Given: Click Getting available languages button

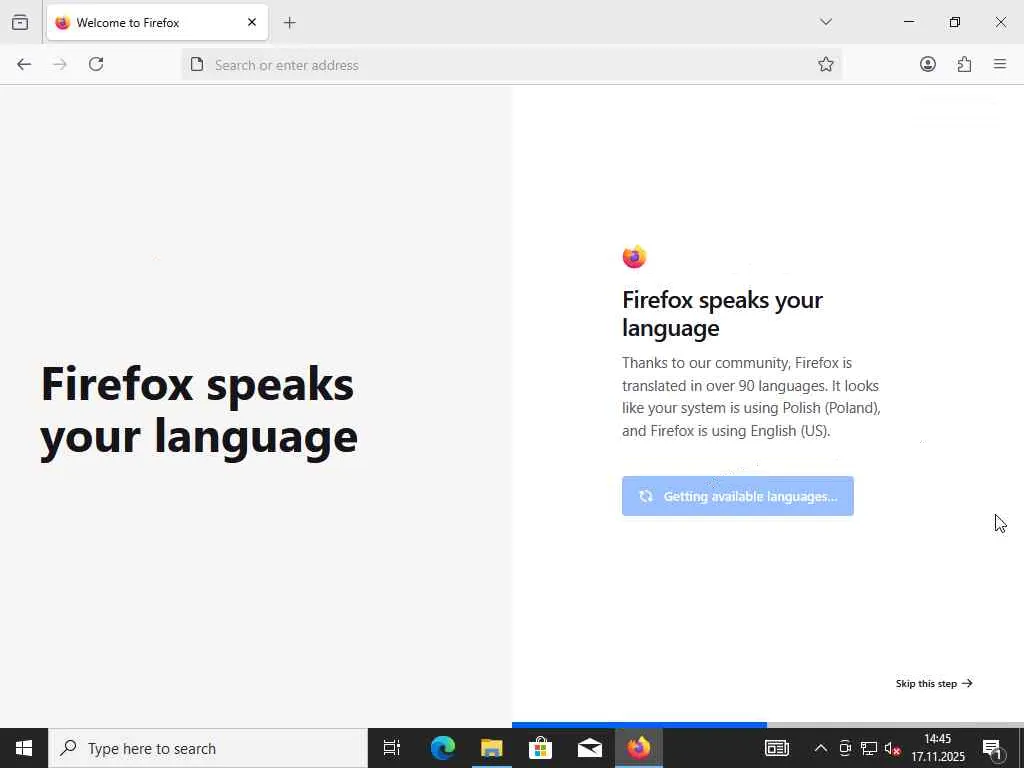Looking at the screenshot, I should (737, 496).
